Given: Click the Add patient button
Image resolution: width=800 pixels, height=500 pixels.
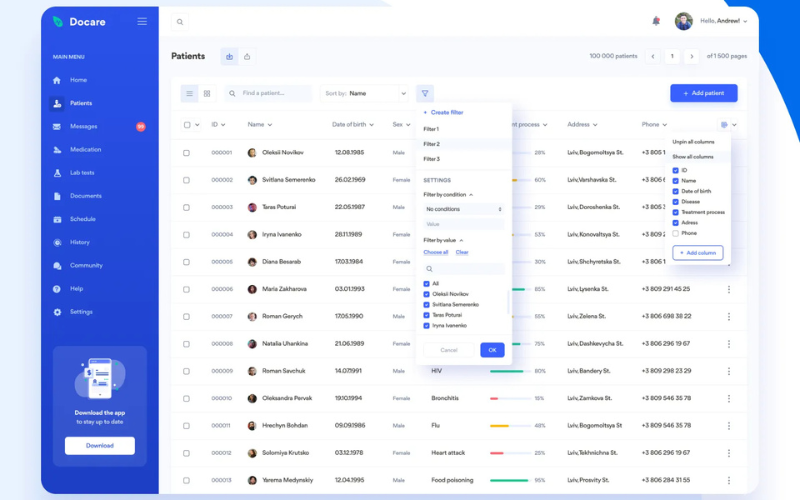Looking at the screenshot, I should click(x=703, y=93).
